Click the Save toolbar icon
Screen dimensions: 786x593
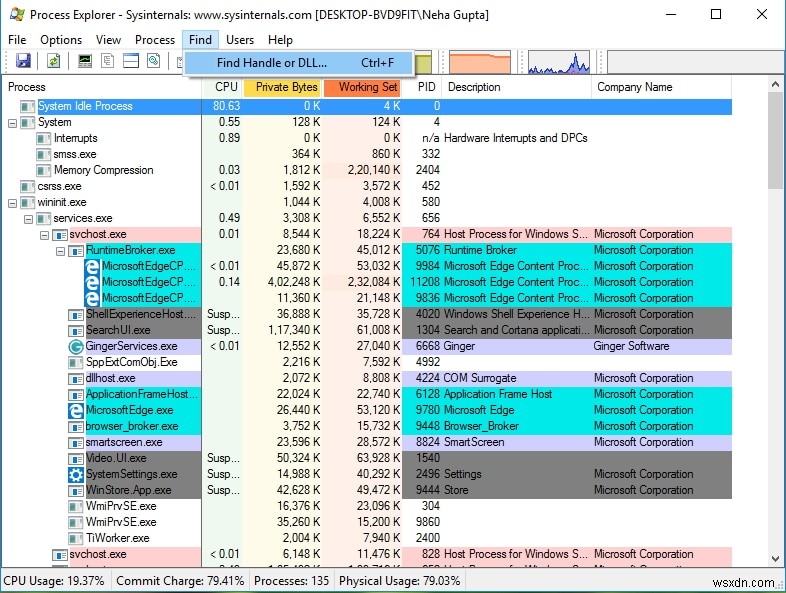click(23, 61)
